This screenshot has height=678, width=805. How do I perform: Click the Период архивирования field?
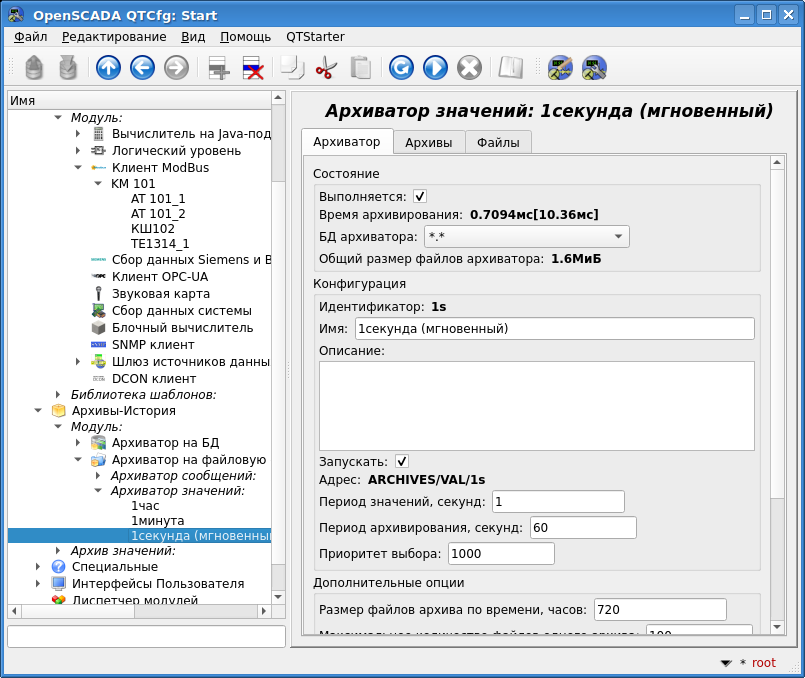click(583, 528)
